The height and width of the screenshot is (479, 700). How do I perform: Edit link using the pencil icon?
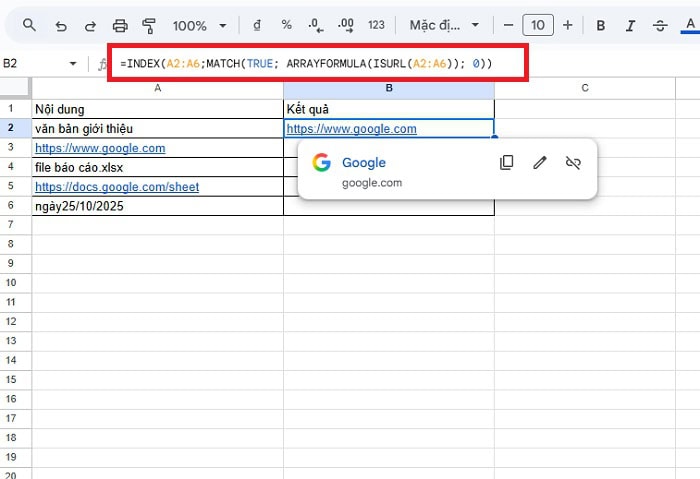[540, 162]
